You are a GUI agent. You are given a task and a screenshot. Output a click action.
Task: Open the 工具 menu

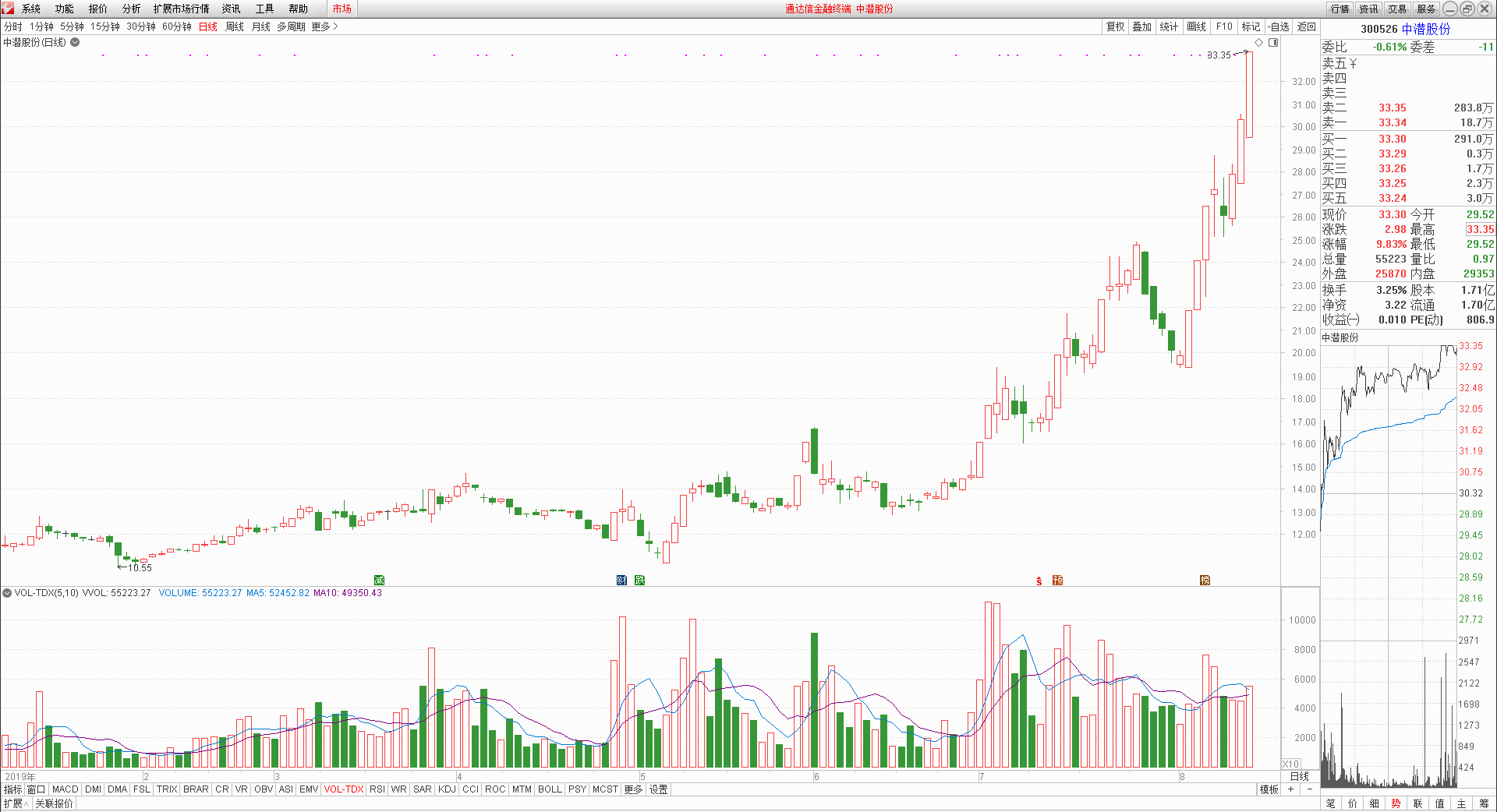point(265,9)
